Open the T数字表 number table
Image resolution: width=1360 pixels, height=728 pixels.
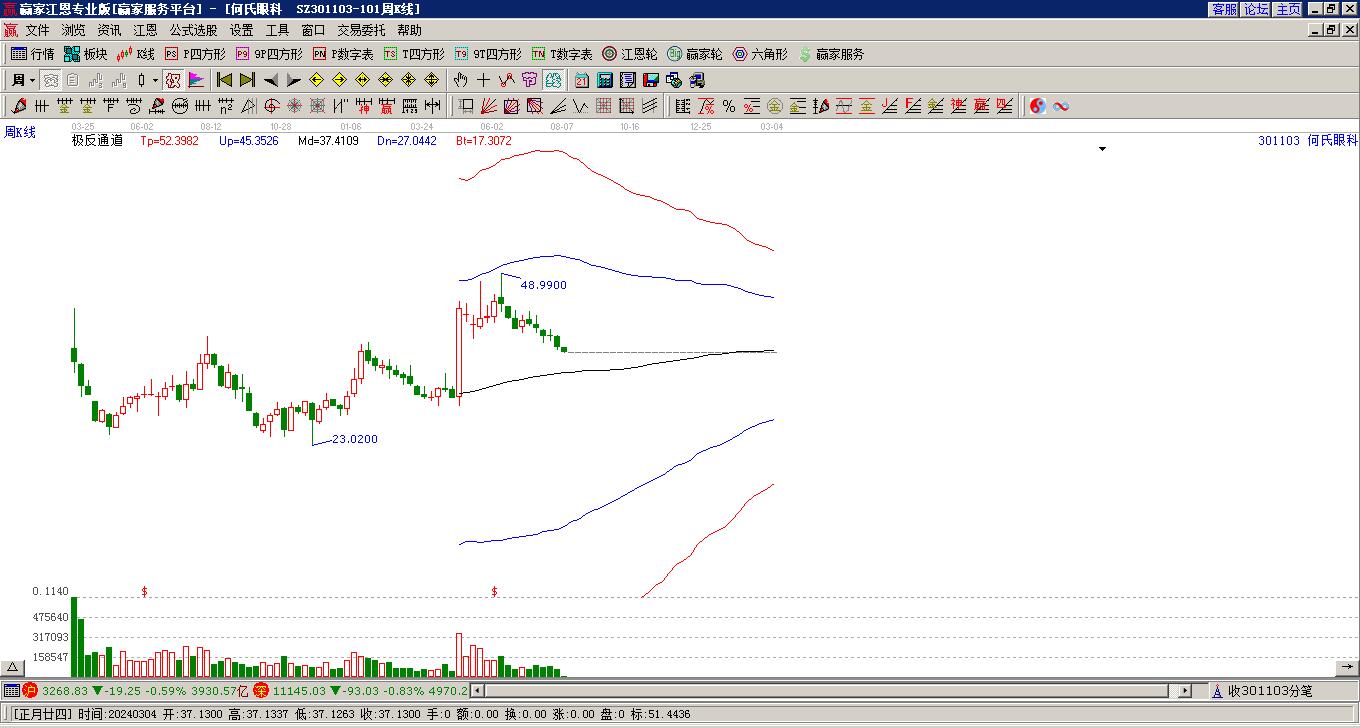click(x=561, y=54)
